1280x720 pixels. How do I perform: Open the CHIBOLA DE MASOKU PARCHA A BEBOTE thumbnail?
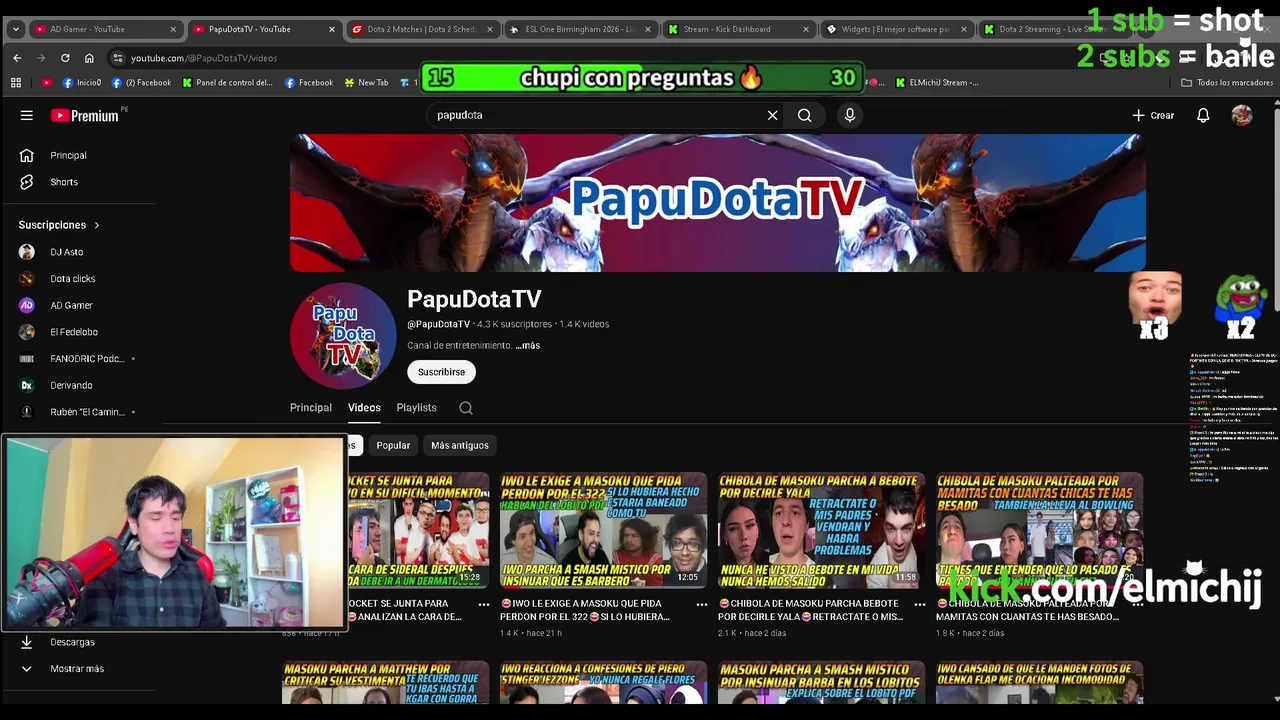(821, 530)
